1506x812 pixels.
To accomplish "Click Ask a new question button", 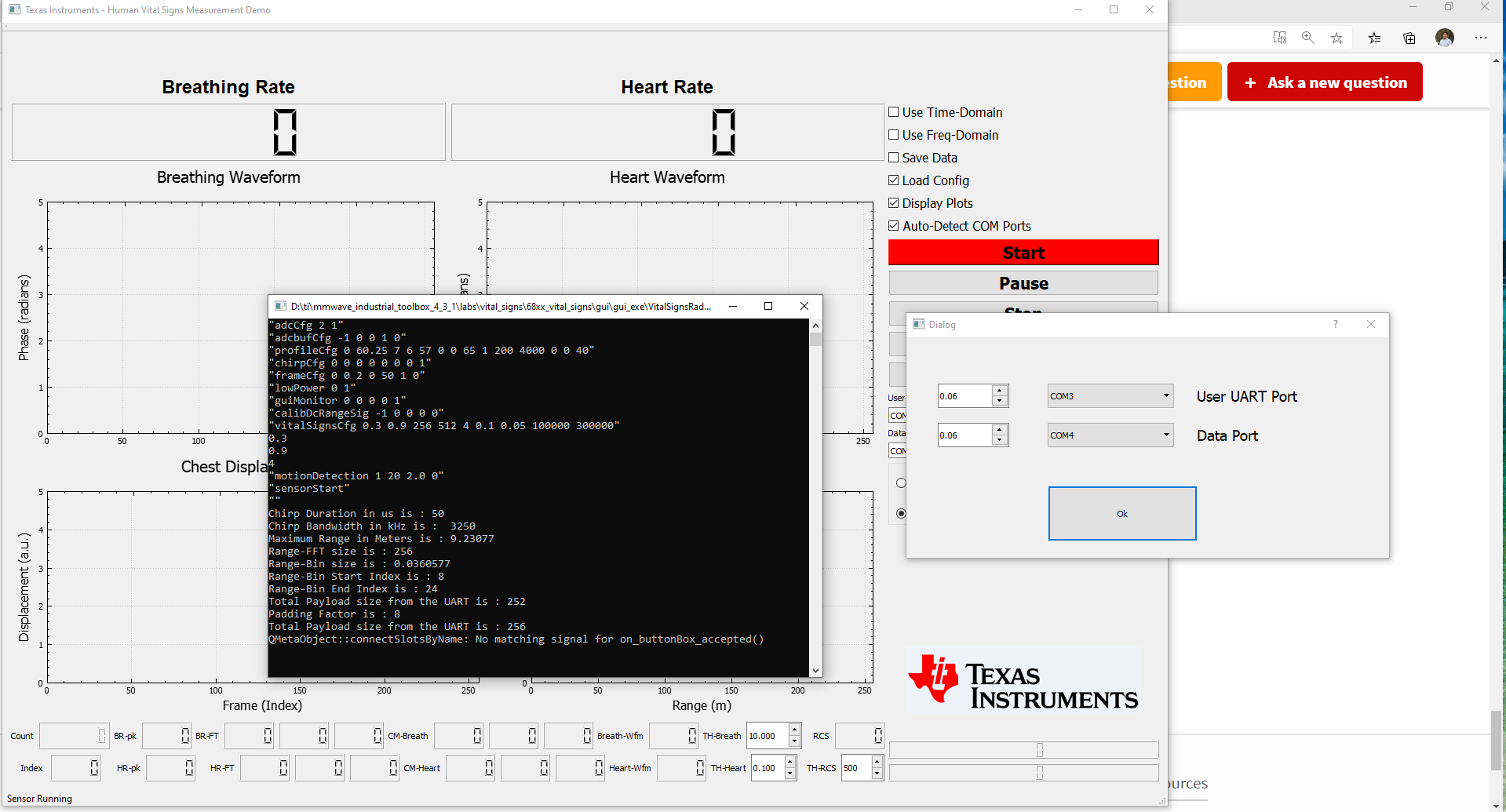I will (x=1325, y=82).
